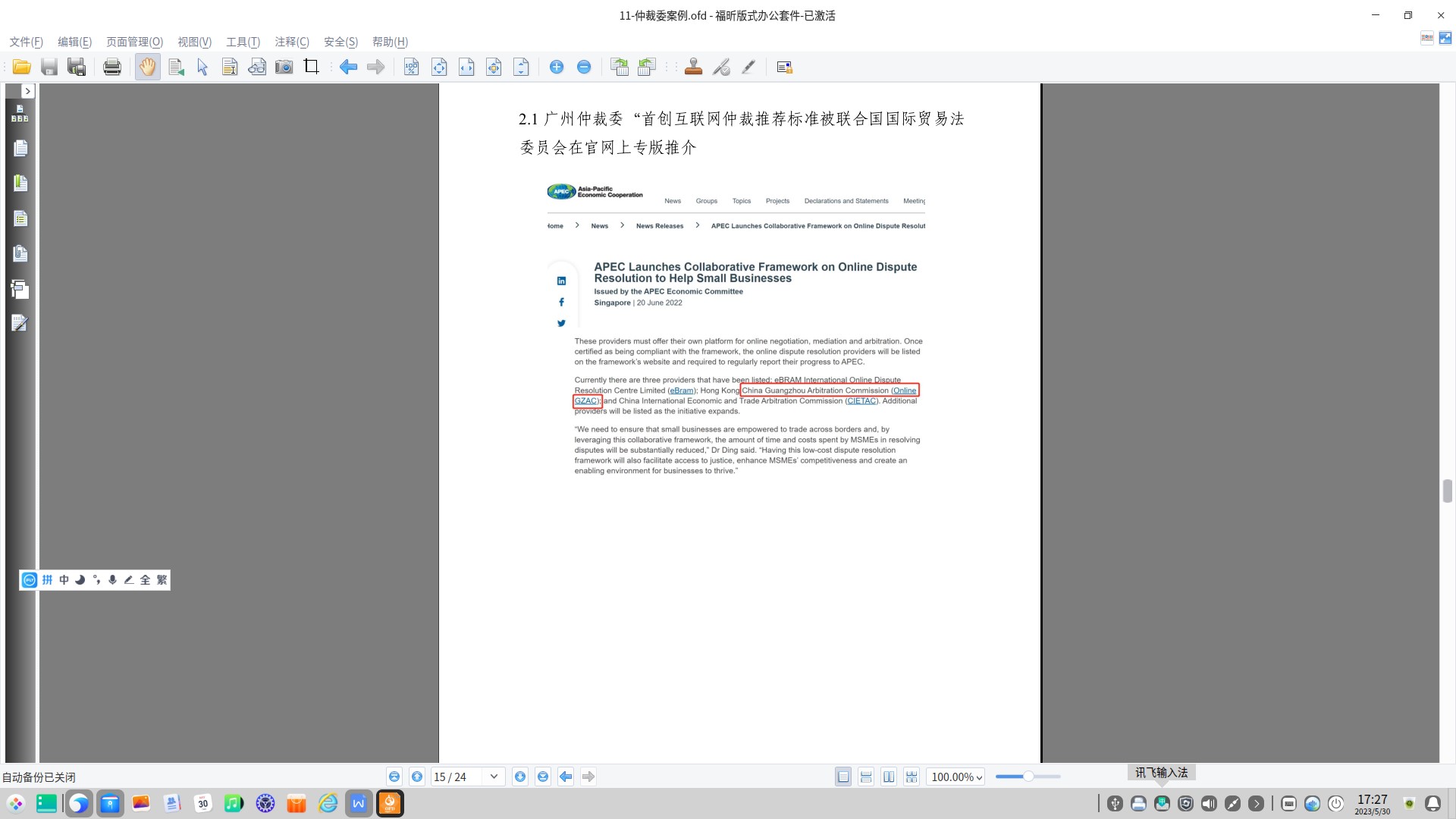Open the 工具(T) menu
The width and height of the screenshot is (1456, 819).
243,42
